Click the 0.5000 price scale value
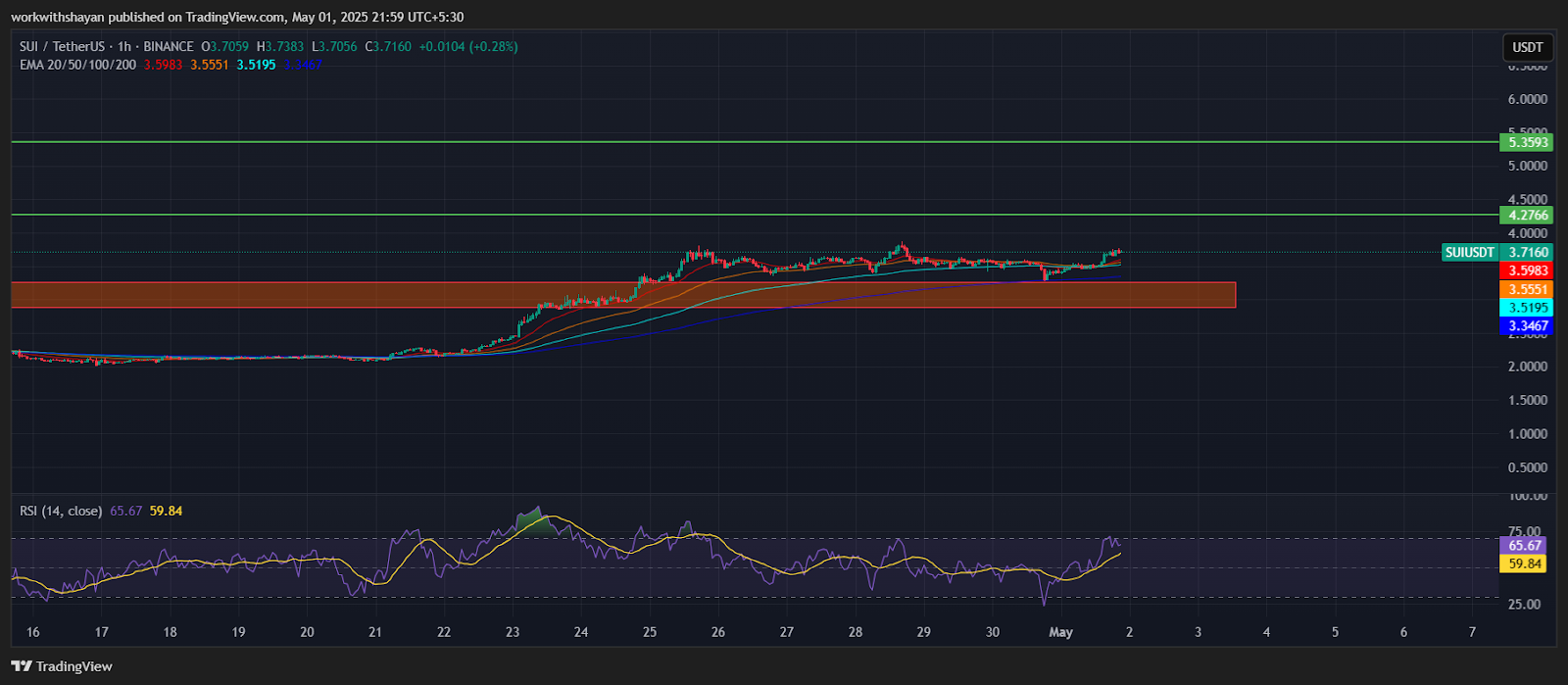 click(1528, 467)
